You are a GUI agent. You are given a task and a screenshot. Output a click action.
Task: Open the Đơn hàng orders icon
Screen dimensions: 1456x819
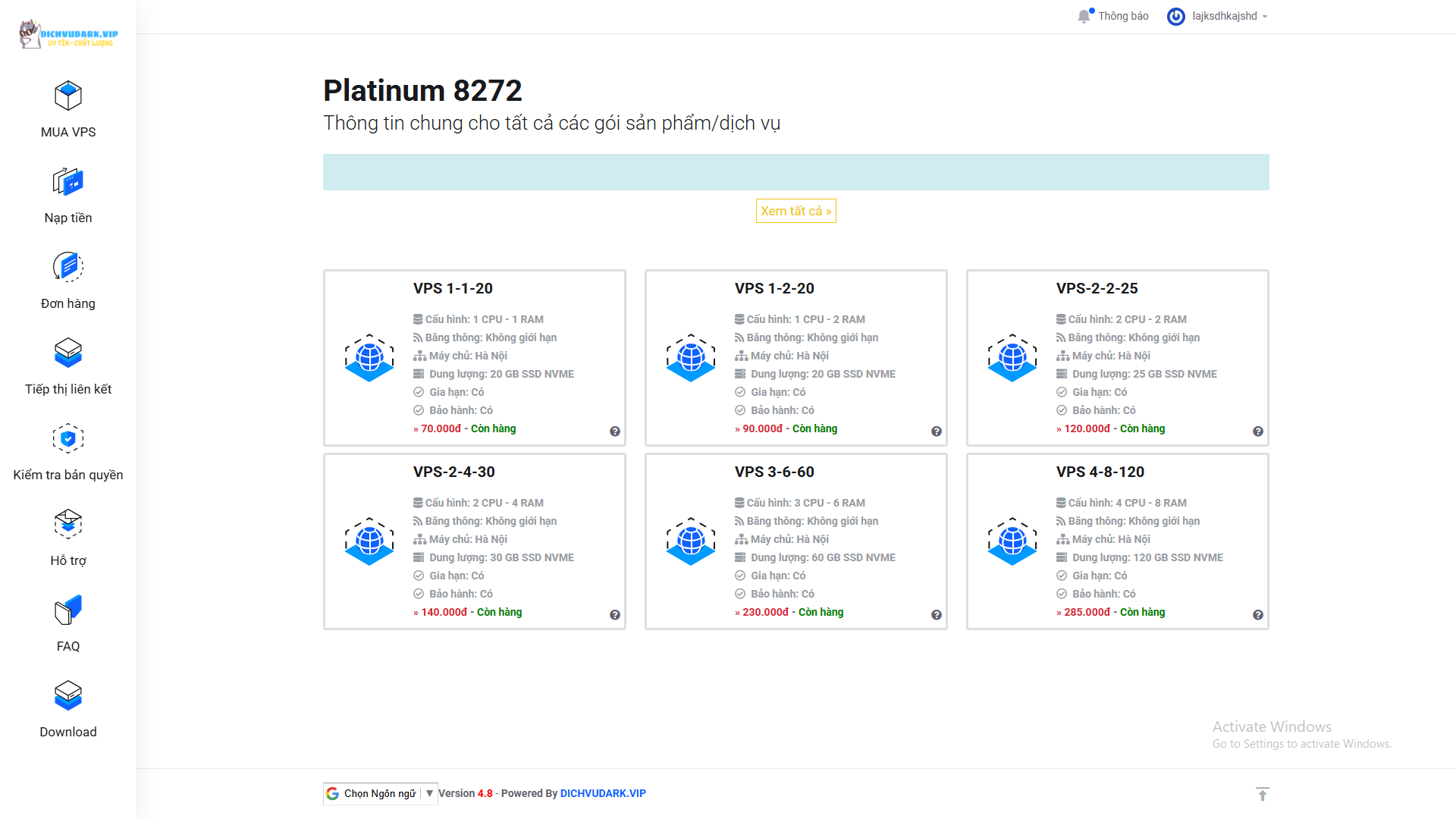tap(68, 267)
